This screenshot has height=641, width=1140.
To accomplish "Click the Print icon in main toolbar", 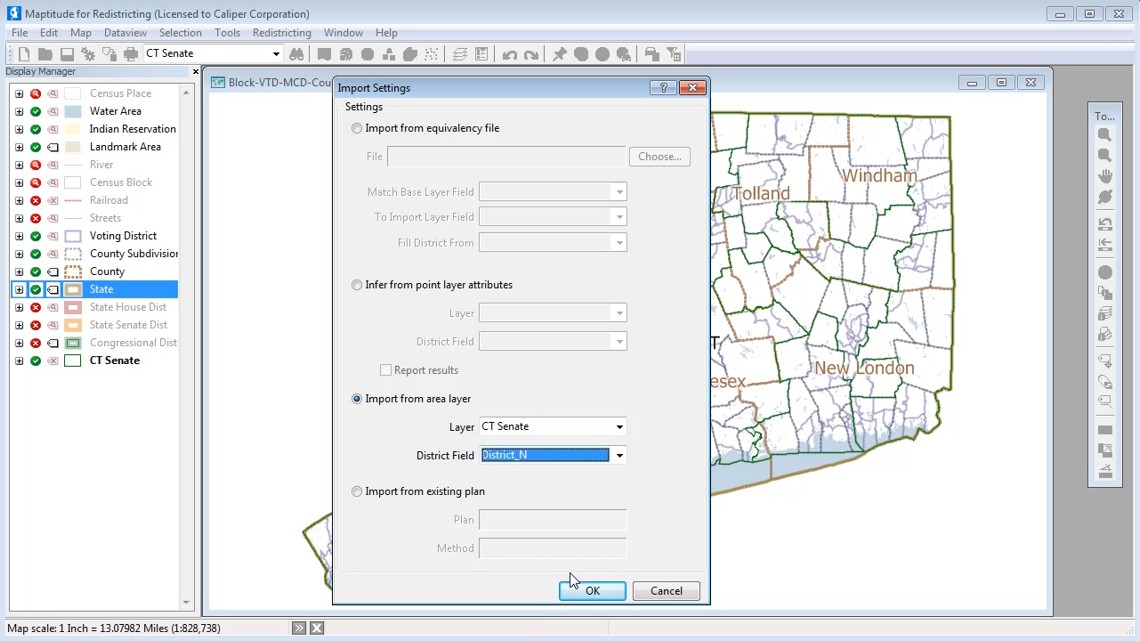I will point(131,54).
